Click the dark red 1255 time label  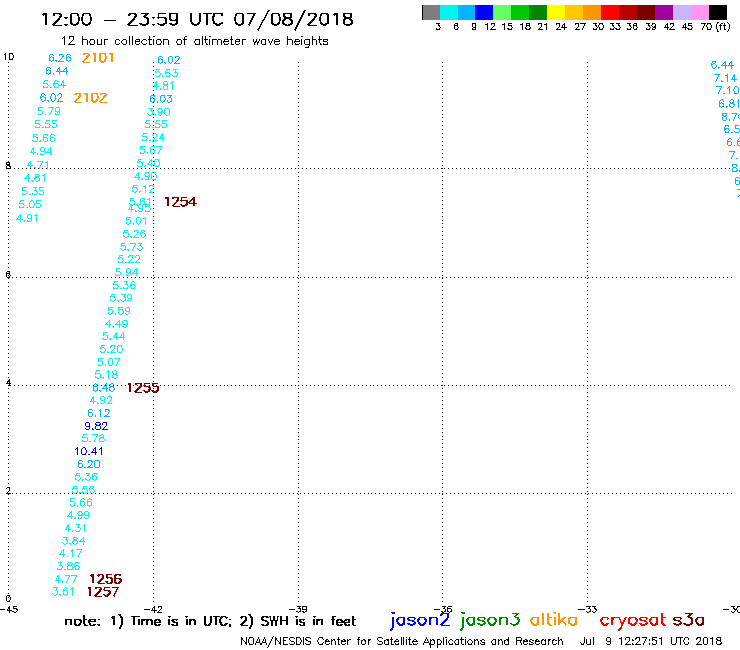(143, 388)
